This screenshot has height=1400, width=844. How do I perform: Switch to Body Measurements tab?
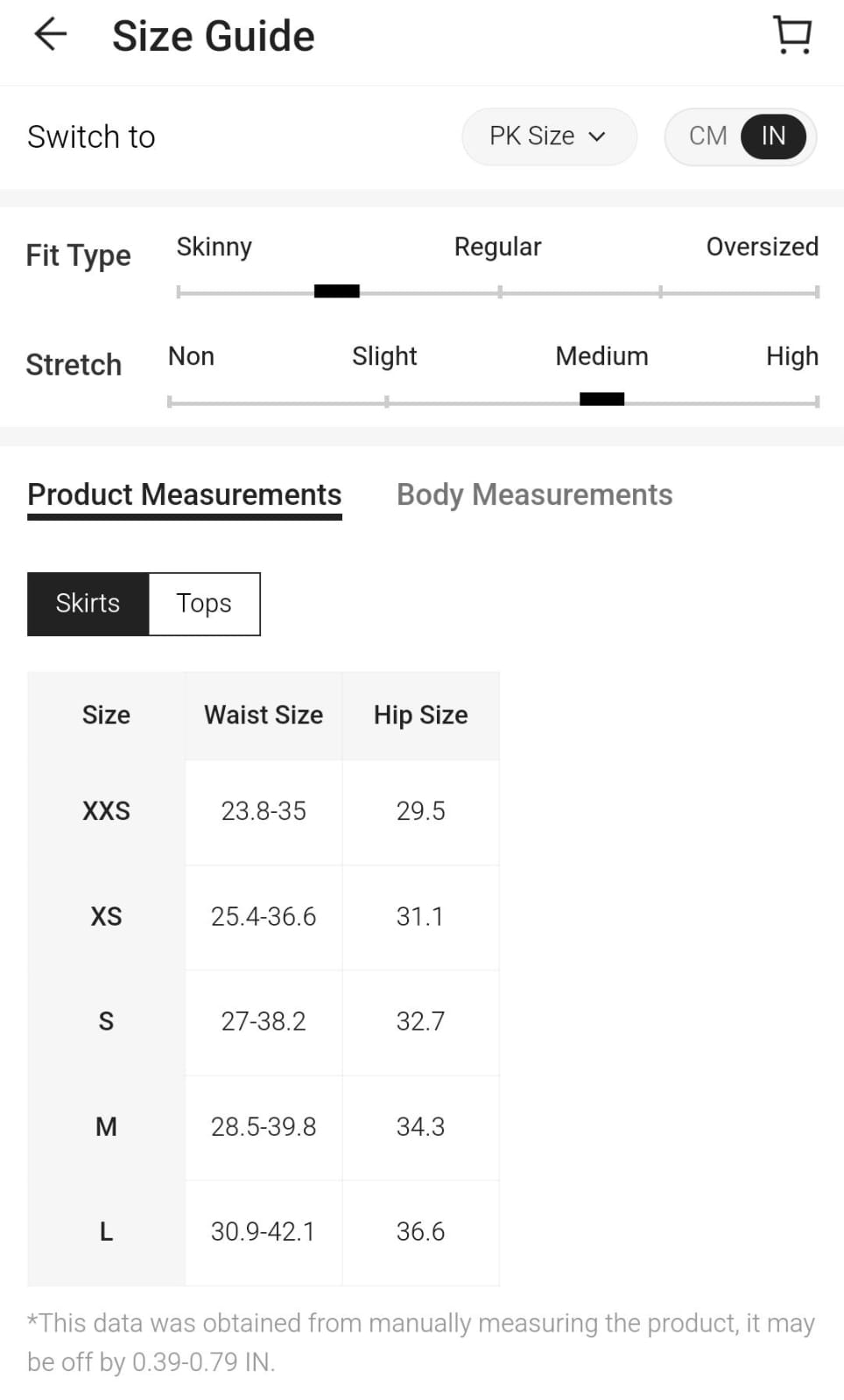(x=534, y=495)
